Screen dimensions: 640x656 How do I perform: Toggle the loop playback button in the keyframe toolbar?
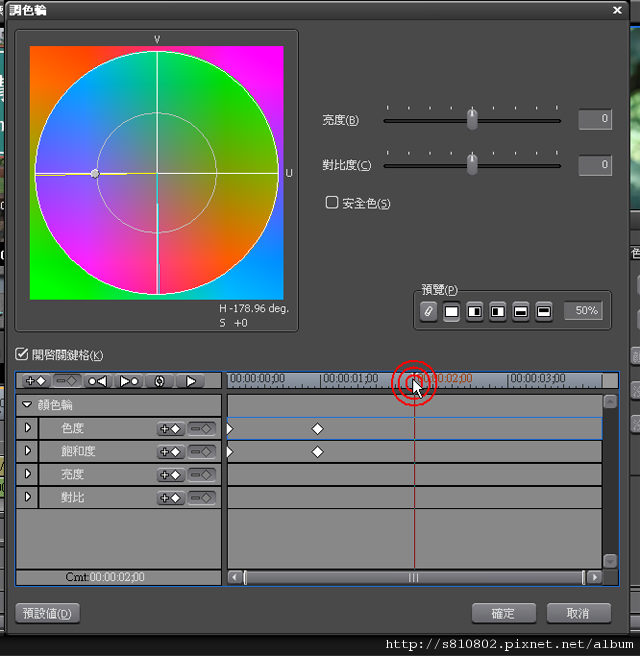click(x=160, y=381)
